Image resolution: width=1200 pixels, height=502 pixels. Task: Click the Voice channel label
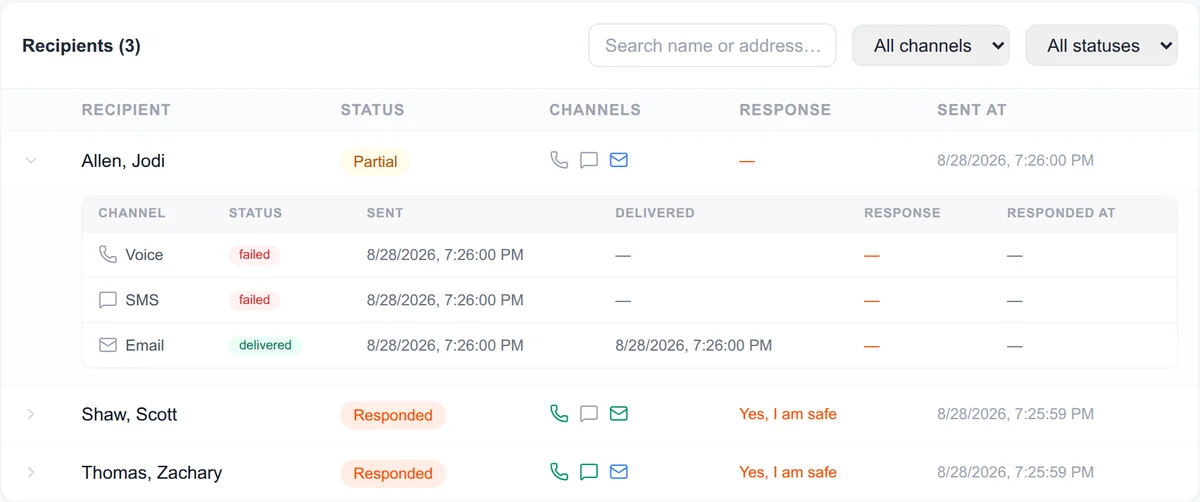(144, 255)
